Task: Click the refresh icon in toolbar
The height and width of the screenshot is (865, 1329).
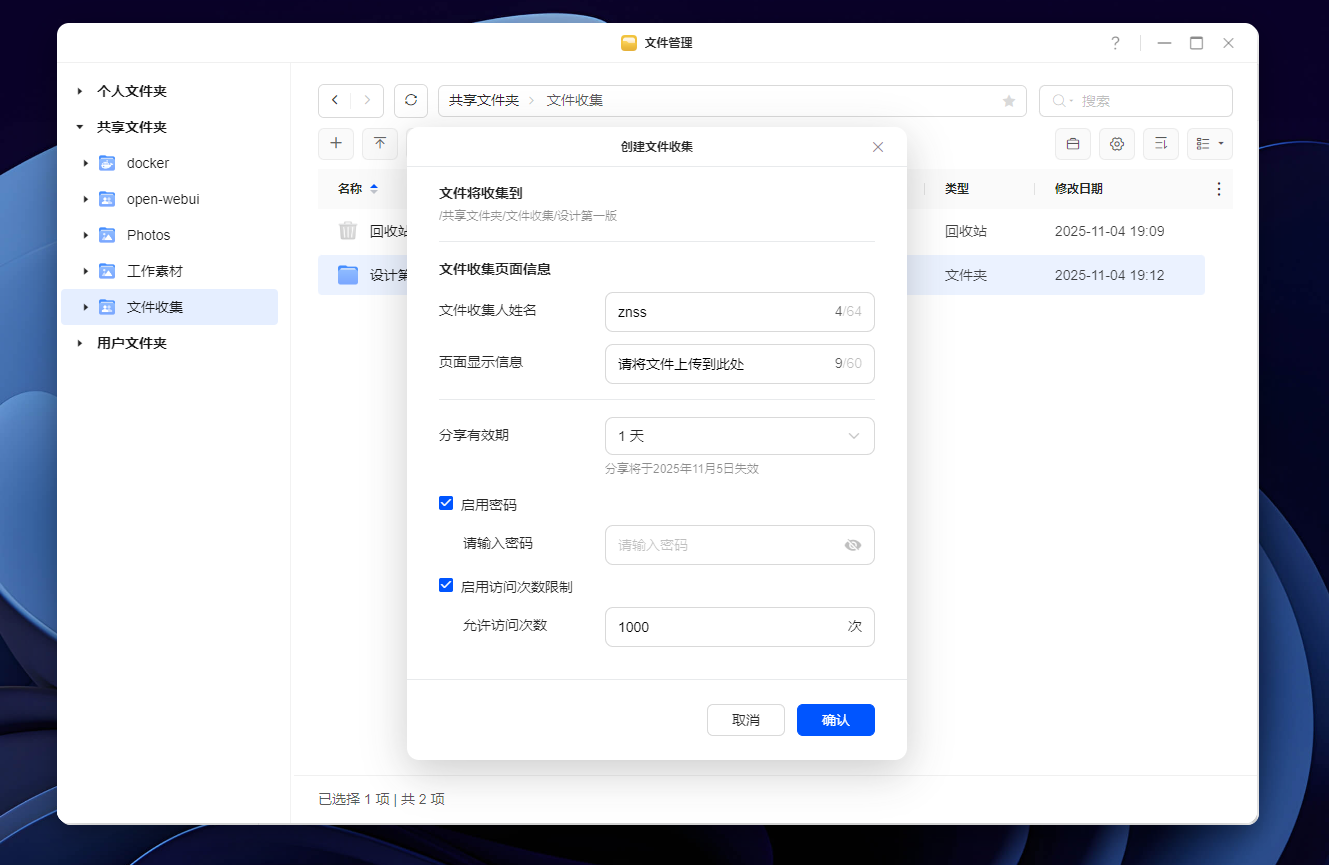Action: (411, 101)
